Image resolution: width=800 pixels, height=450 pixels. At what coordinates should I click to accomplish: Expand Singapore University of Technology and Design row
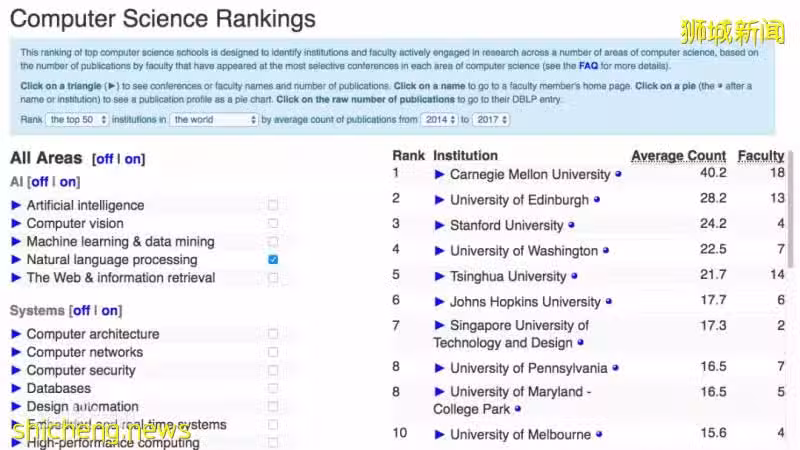[x=439, y=325]
